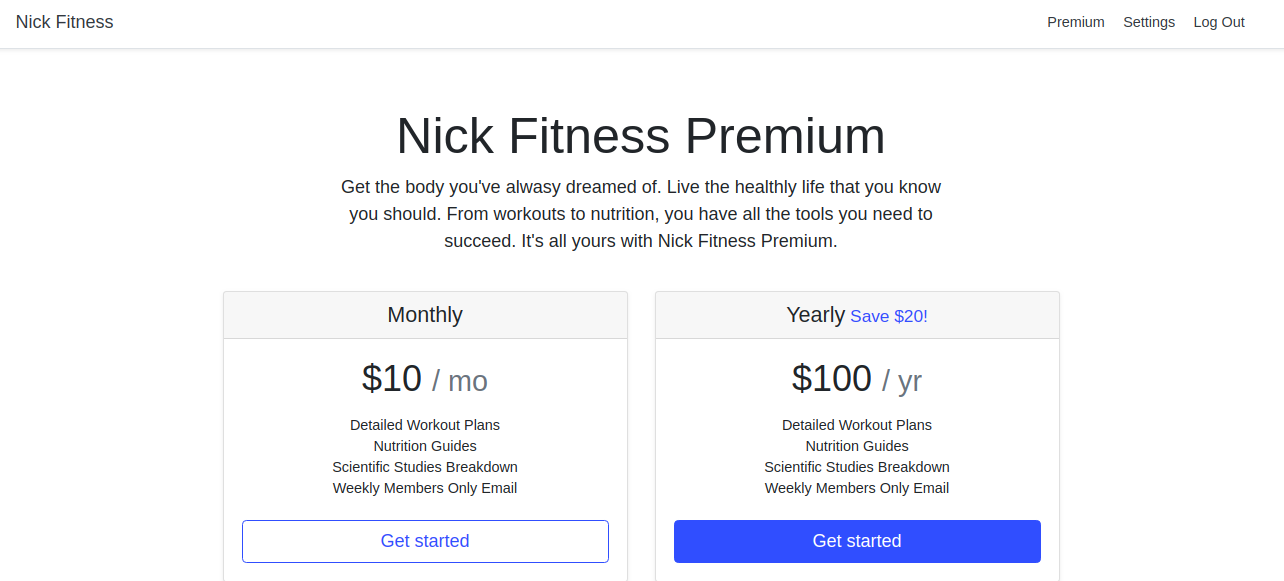Open the Premium nav item

click(x=1076, y=22)
